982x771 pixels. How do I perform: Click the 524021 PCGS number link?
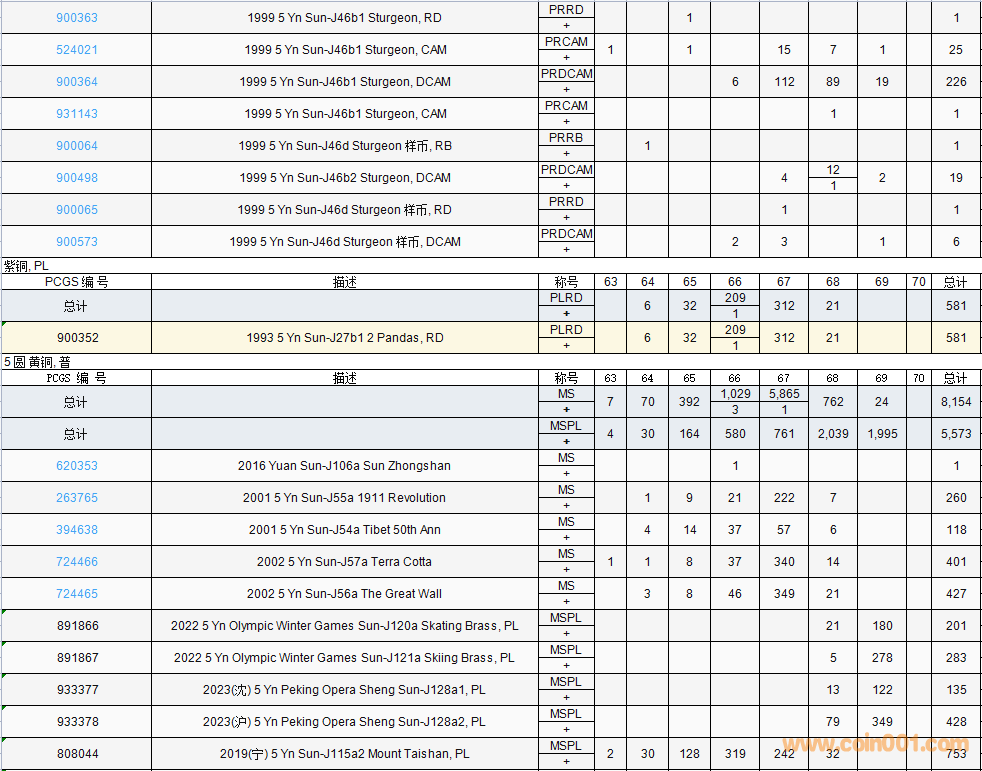(x=77, y=50)
